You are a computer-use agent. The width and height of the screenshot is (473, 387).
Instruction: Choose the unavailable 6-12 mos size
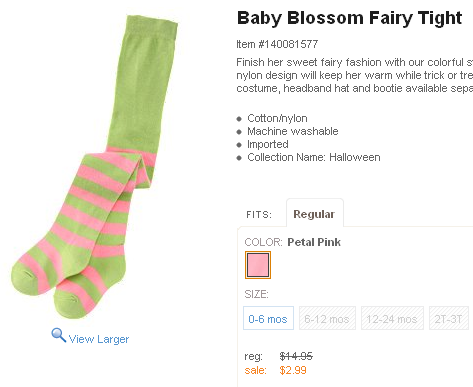pyautogui.click(x=327, y=318)
